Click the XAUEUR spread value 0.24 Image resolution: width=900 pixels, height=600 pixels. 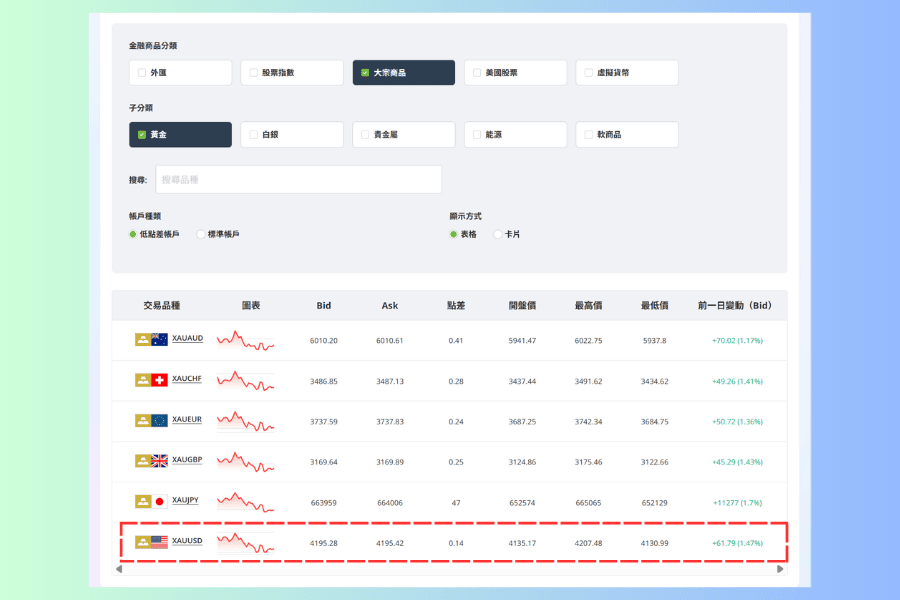pos(456,422)
